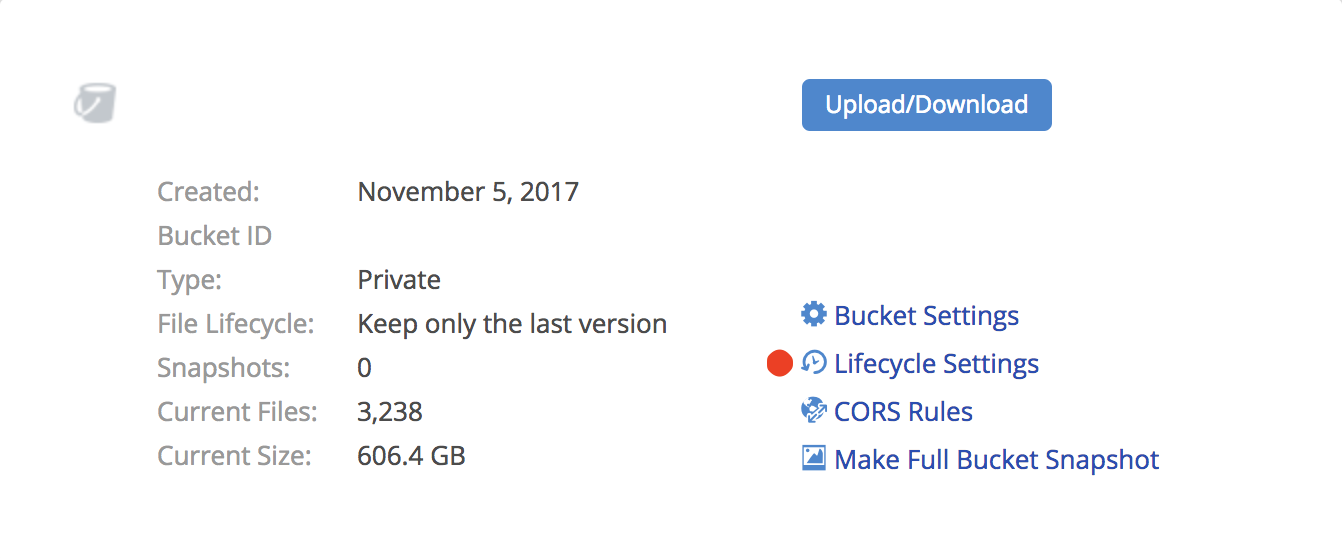Click the File Lifecycle label
Screen dimensions: 1342x558
click(x=236, y=324)
